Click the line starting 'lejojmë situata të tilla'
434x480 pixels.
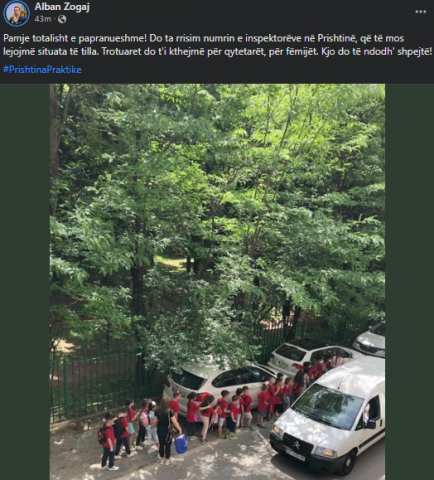(217, 52)
